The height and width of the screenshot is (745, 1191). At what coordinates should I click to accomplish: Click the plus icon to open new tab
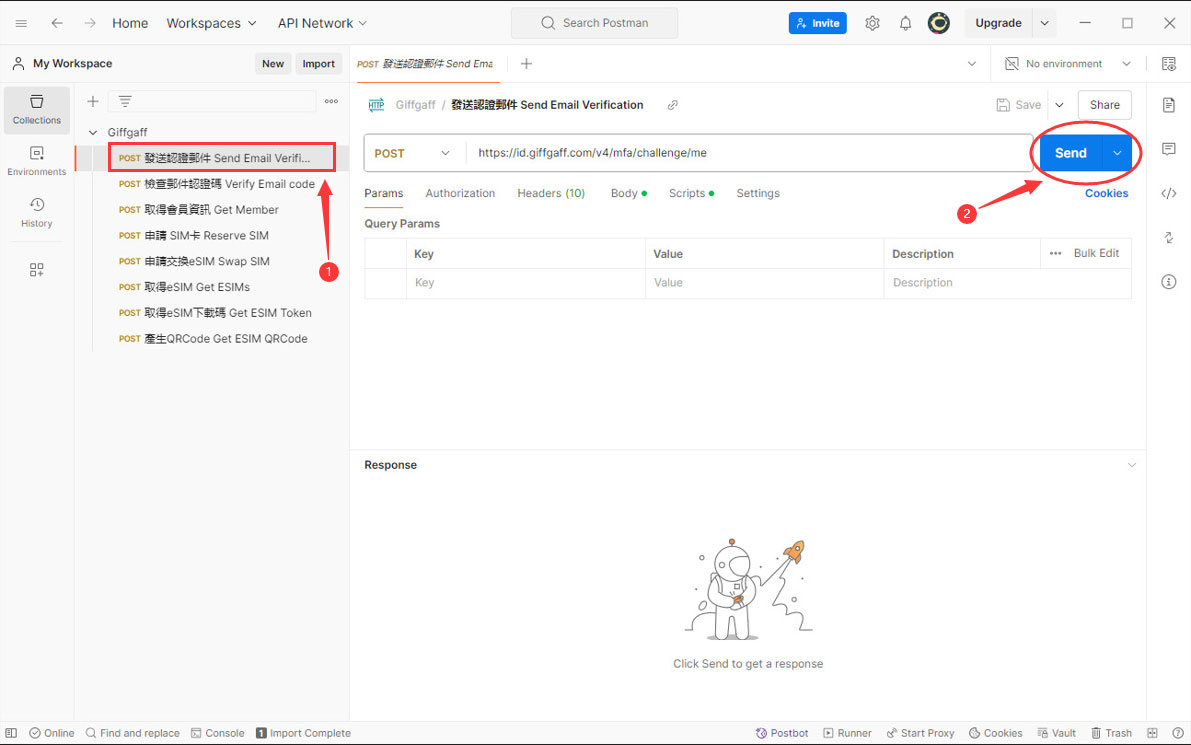pos(526,64)
